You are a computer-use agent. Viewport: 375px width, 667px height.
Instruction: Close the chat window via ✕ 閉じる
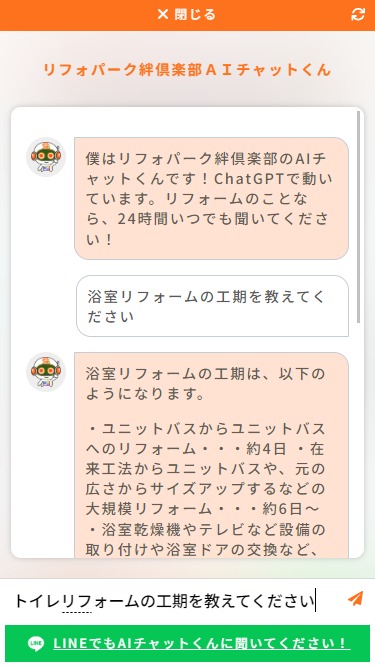[187, 14]
